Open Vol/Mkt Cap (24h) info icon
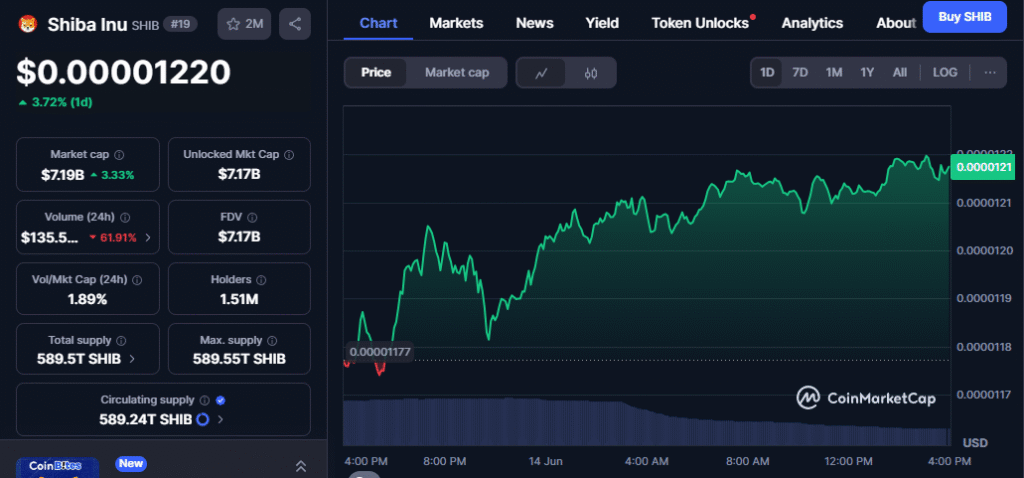The width and height of the screenshot is (1024, 478). pos(137,279)
